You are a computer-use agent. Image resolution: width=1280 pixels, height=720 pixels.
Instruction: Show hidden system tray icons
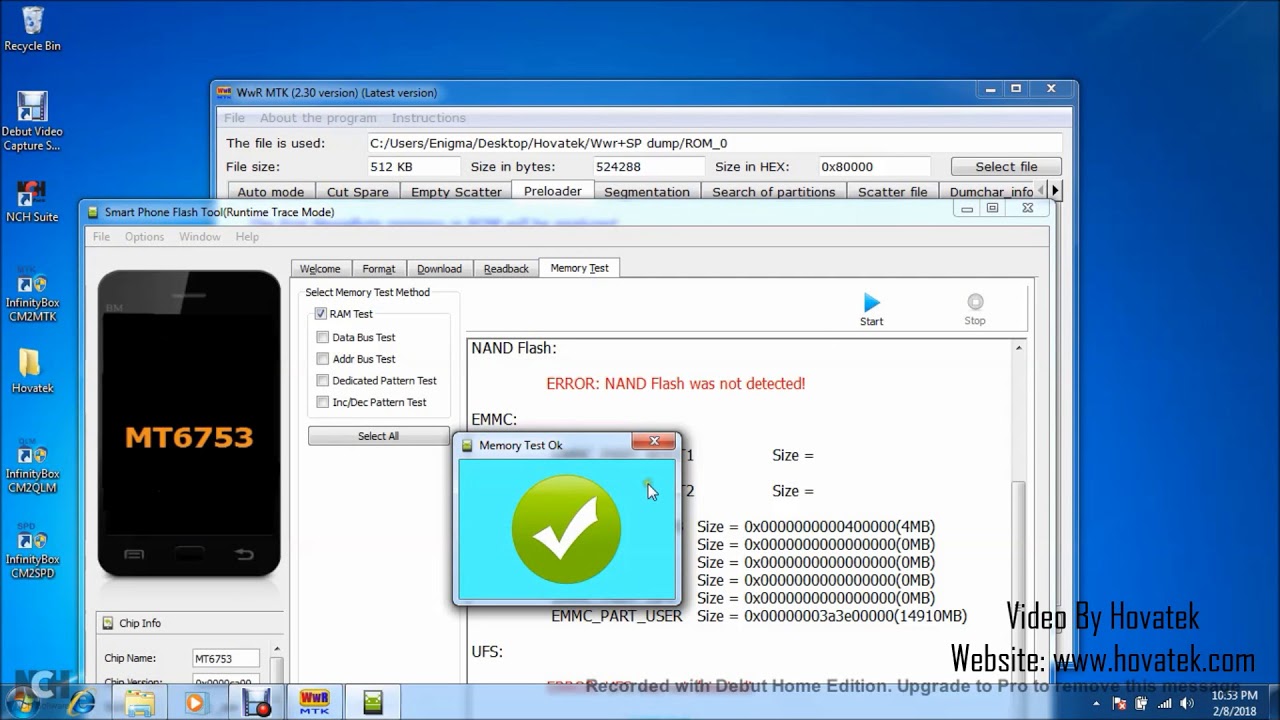click(x=1097, y=703)
